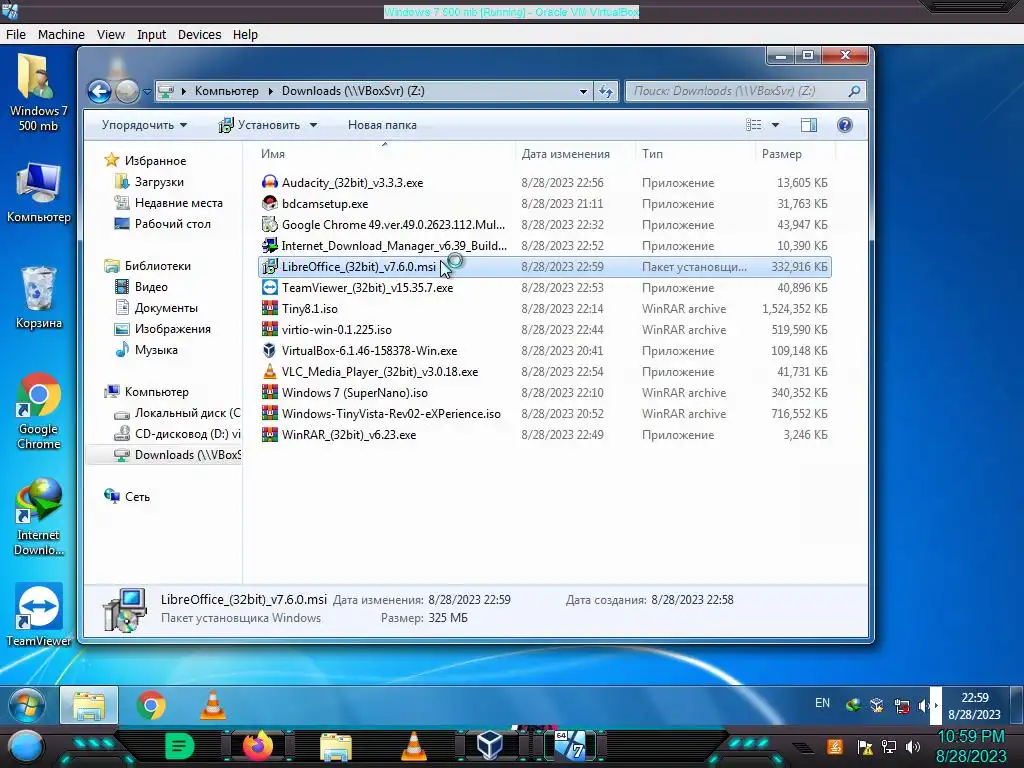Sort by Дата изменения column header
The width and height of the screenshot is (1024, 768).
pyautogui.click(x=566, y=154)
